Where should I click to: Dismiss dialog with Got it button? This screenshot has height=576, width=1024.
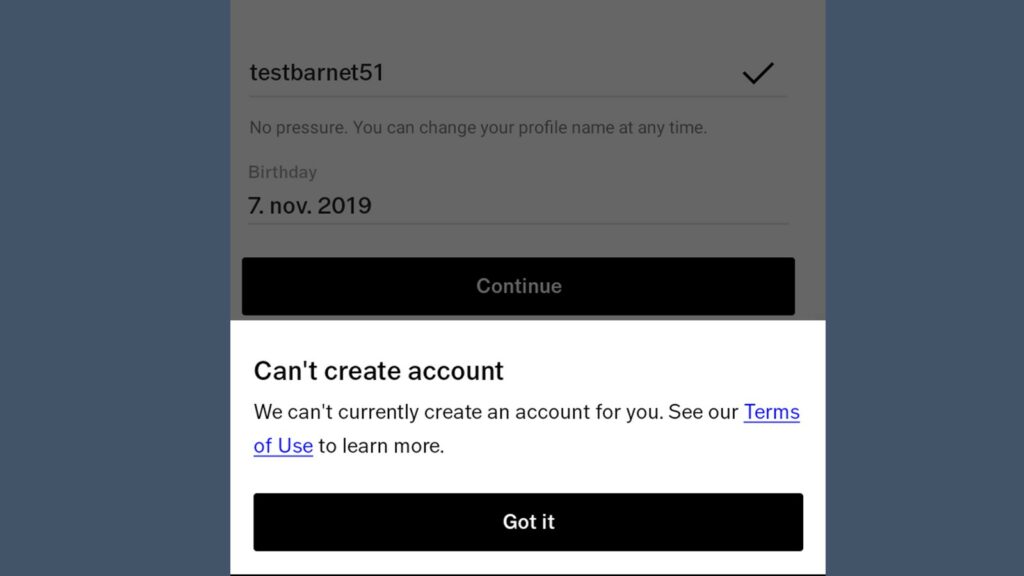pyautogui.click(x=528, y=522)
